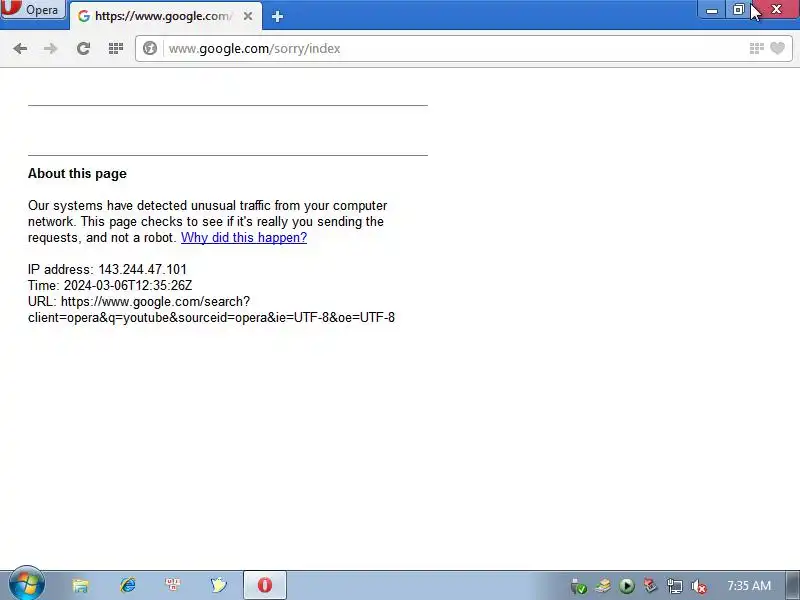
Task: Select Opera window in taskbar
Action: pos(265,585)
